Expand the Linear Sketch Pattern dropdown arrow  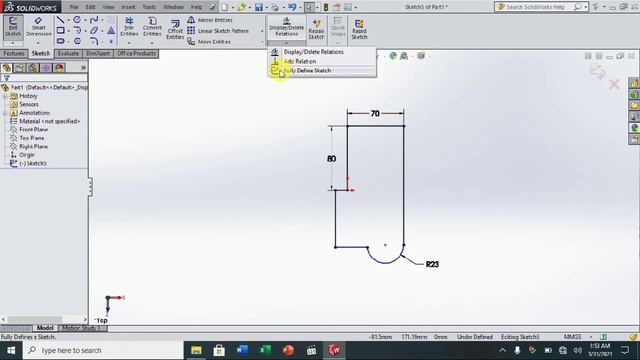(262, 31)
